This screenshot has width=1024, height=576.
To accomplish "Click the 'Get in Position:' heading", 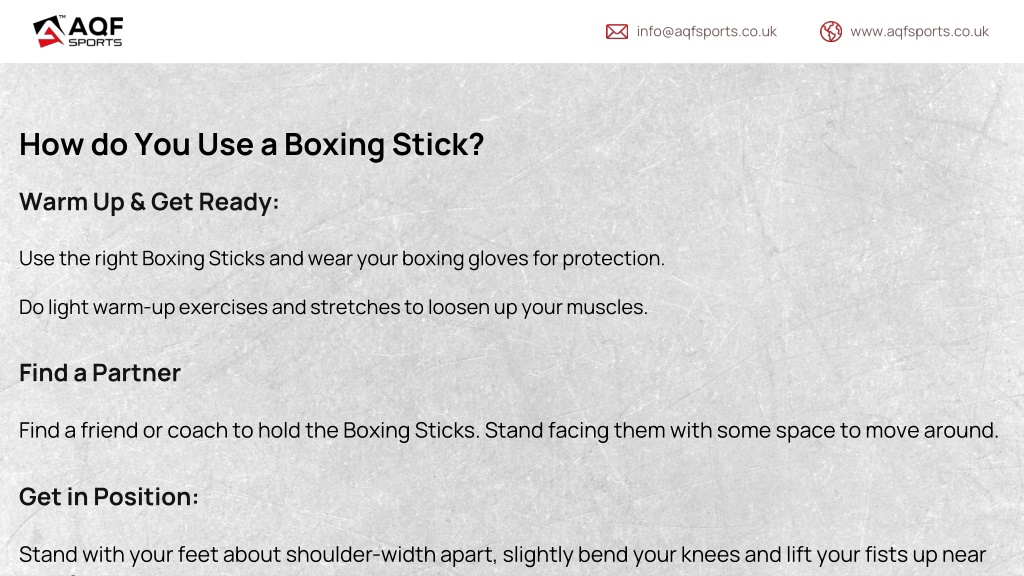I will pyautogui.click(x=108, y=497).
